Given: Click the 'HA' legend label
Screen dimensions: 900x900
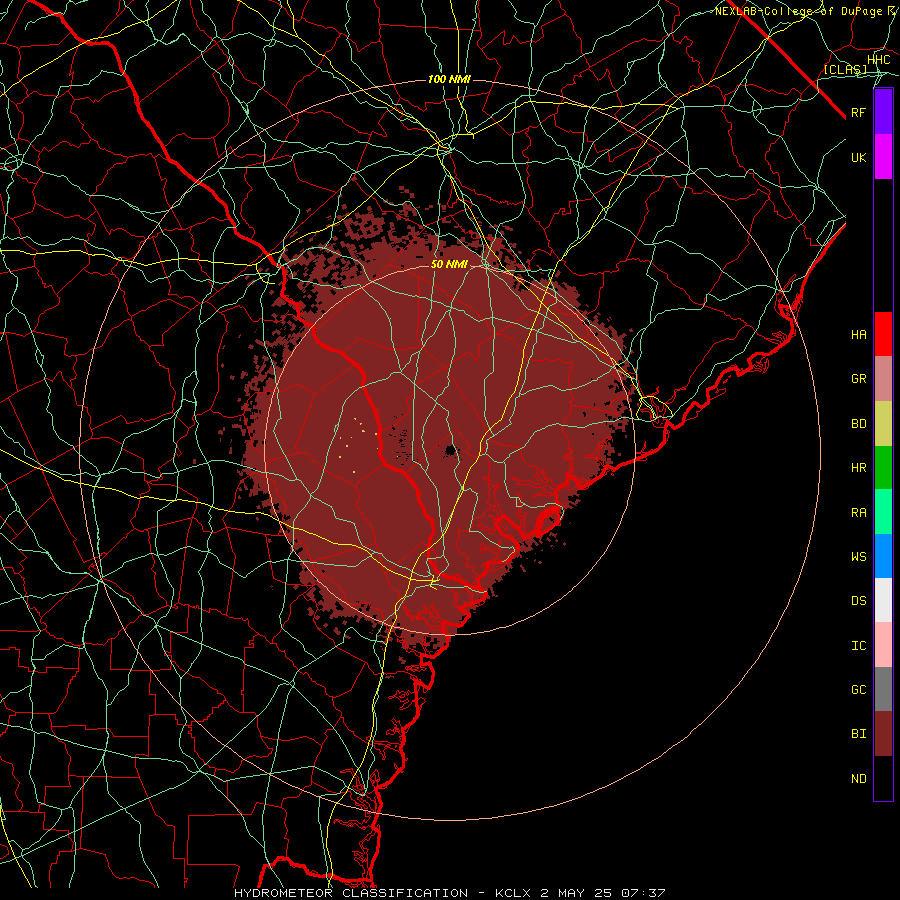Looking at the screenshot, I should (x=859, y=335).
